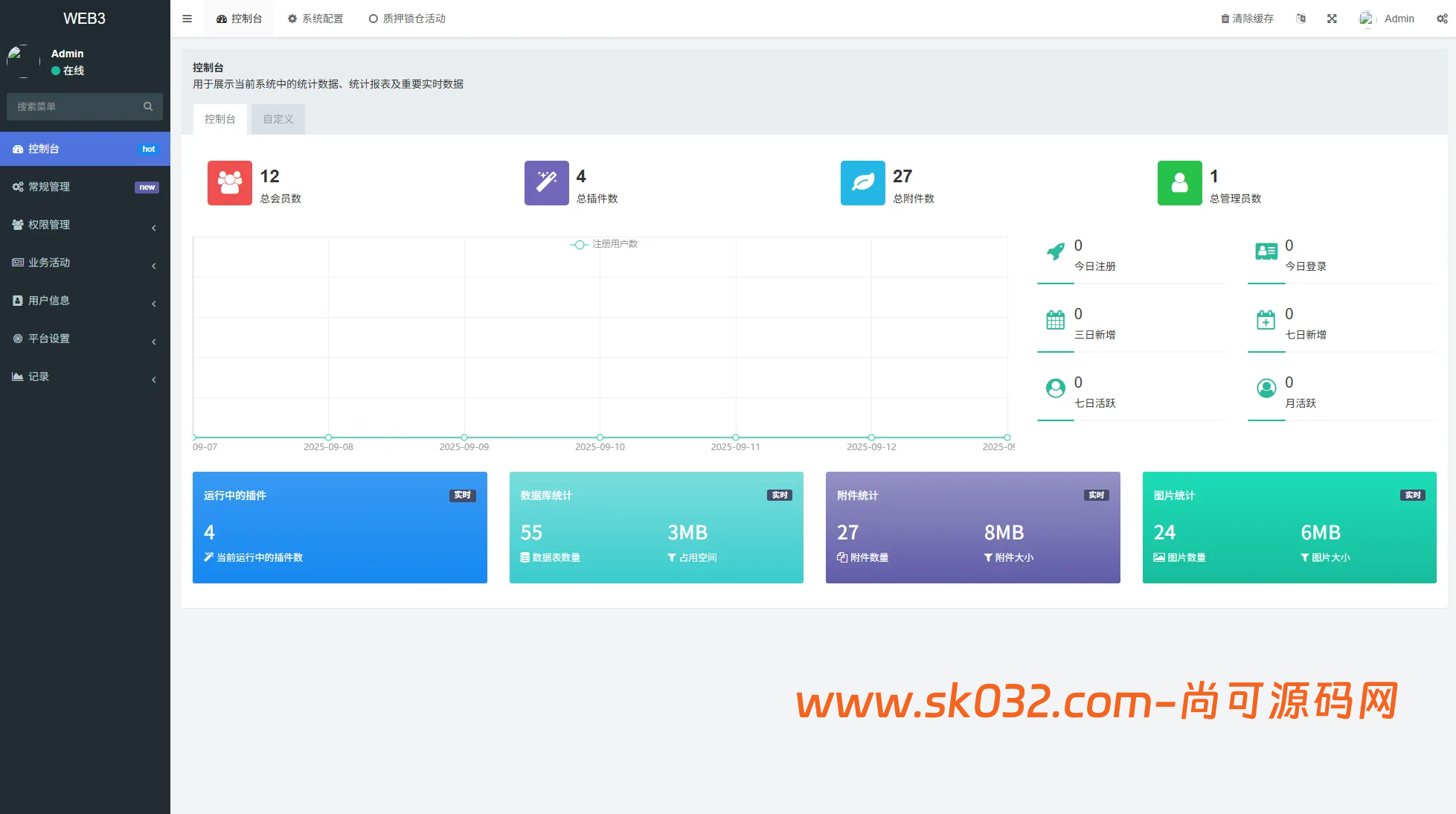
Task: Click the green administrators user icon
Action: pos(1179,183)
